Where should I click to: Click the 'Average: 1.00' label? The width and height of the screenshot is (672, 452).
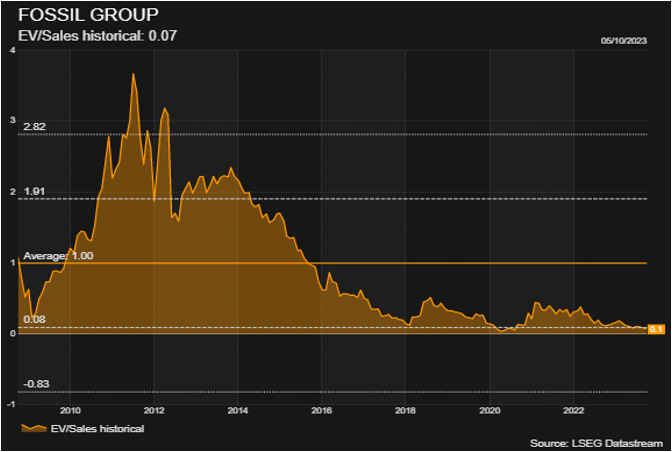coord(58,256)
